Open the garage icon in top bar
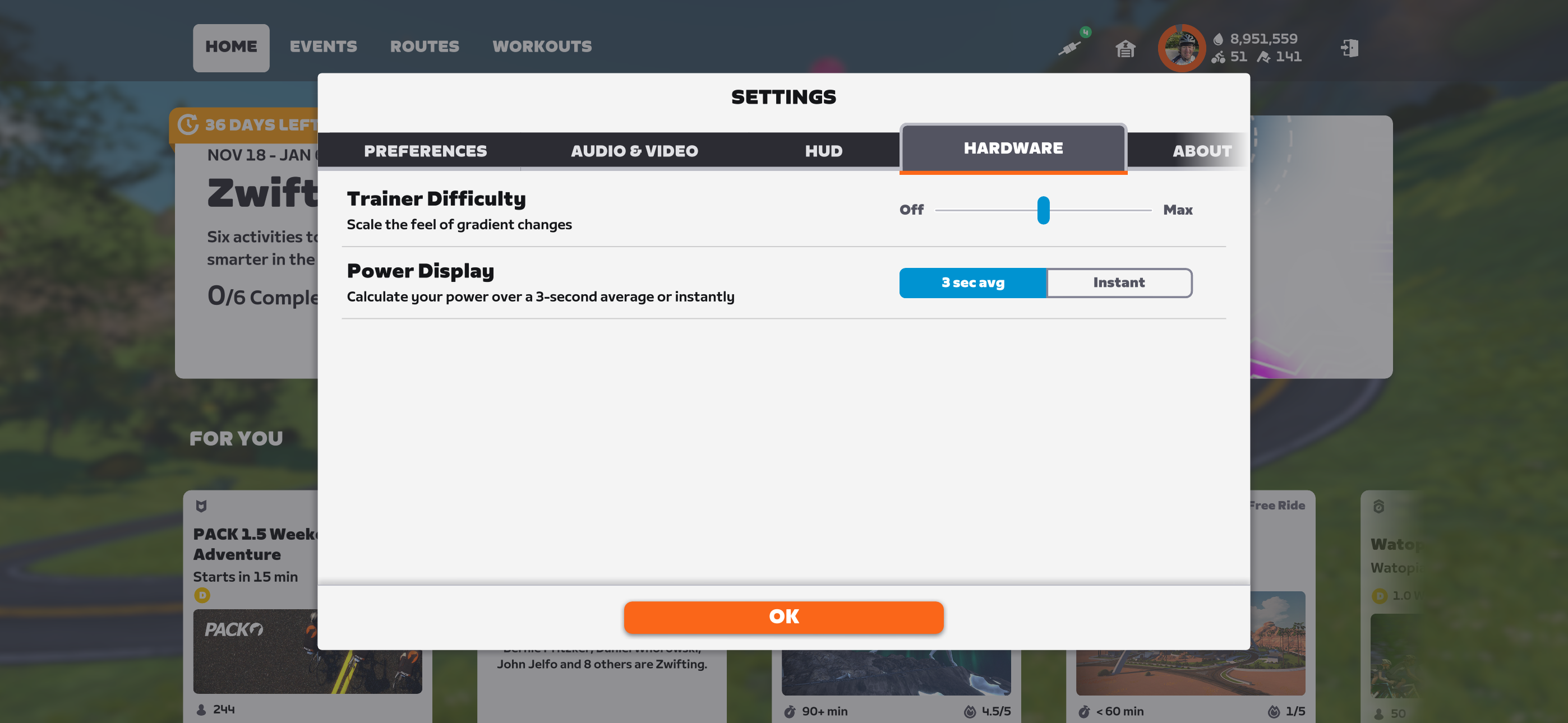The height and width of the screenshot is (723, 1568). [1126, 48]
